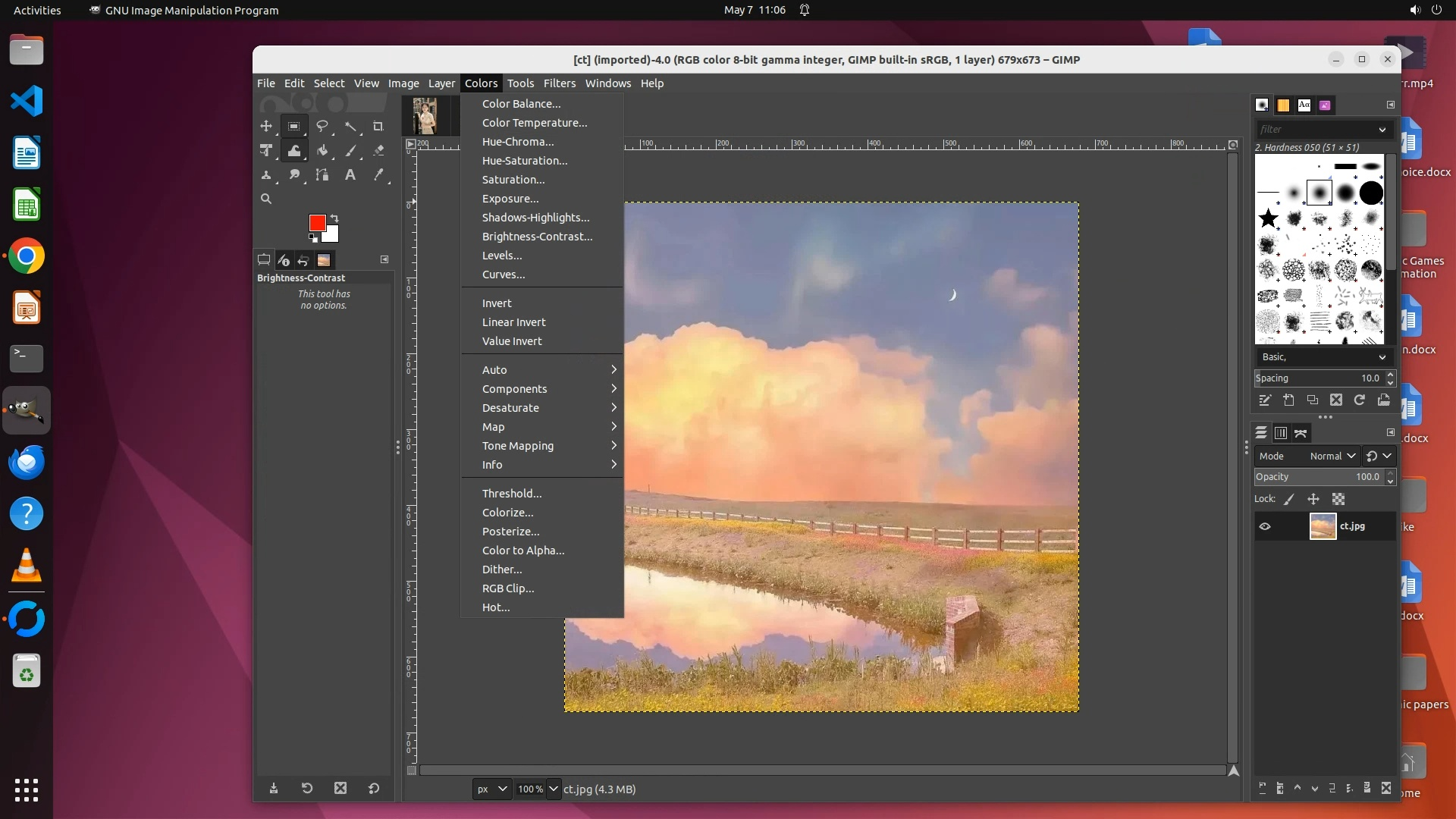Click the Threshold... menu entry
The width and height of the screenshot is (1456, 819).
pos(511,494)
